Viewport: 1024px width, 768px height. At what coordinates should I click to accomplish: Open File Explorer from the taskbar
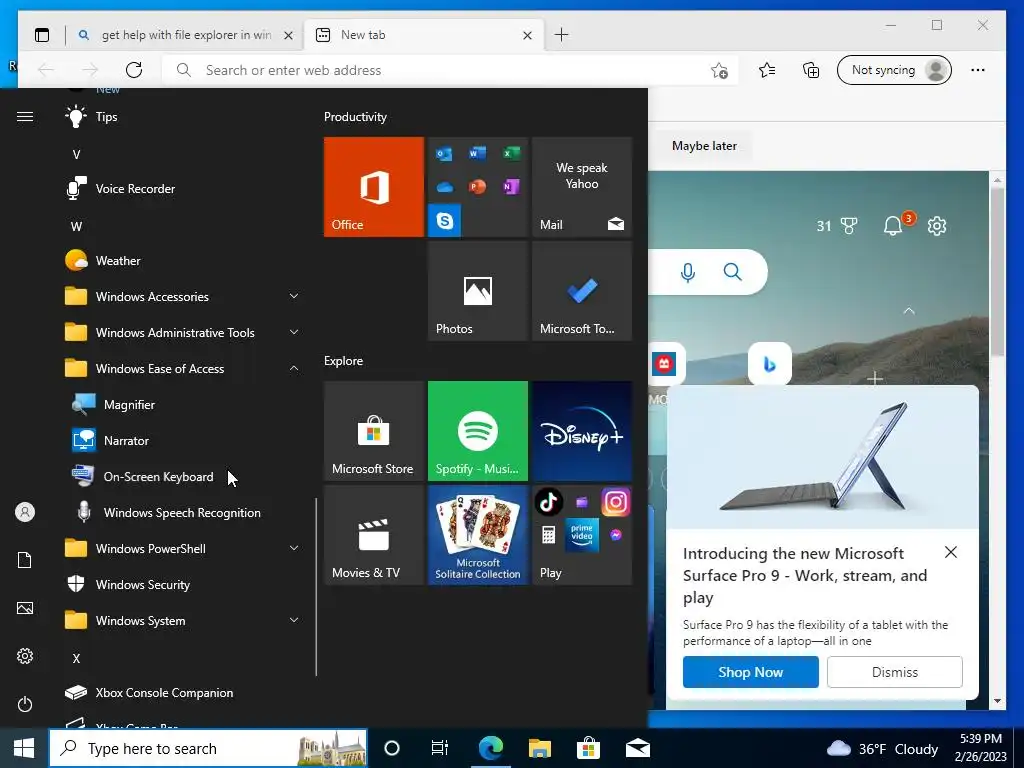(539, 748)
